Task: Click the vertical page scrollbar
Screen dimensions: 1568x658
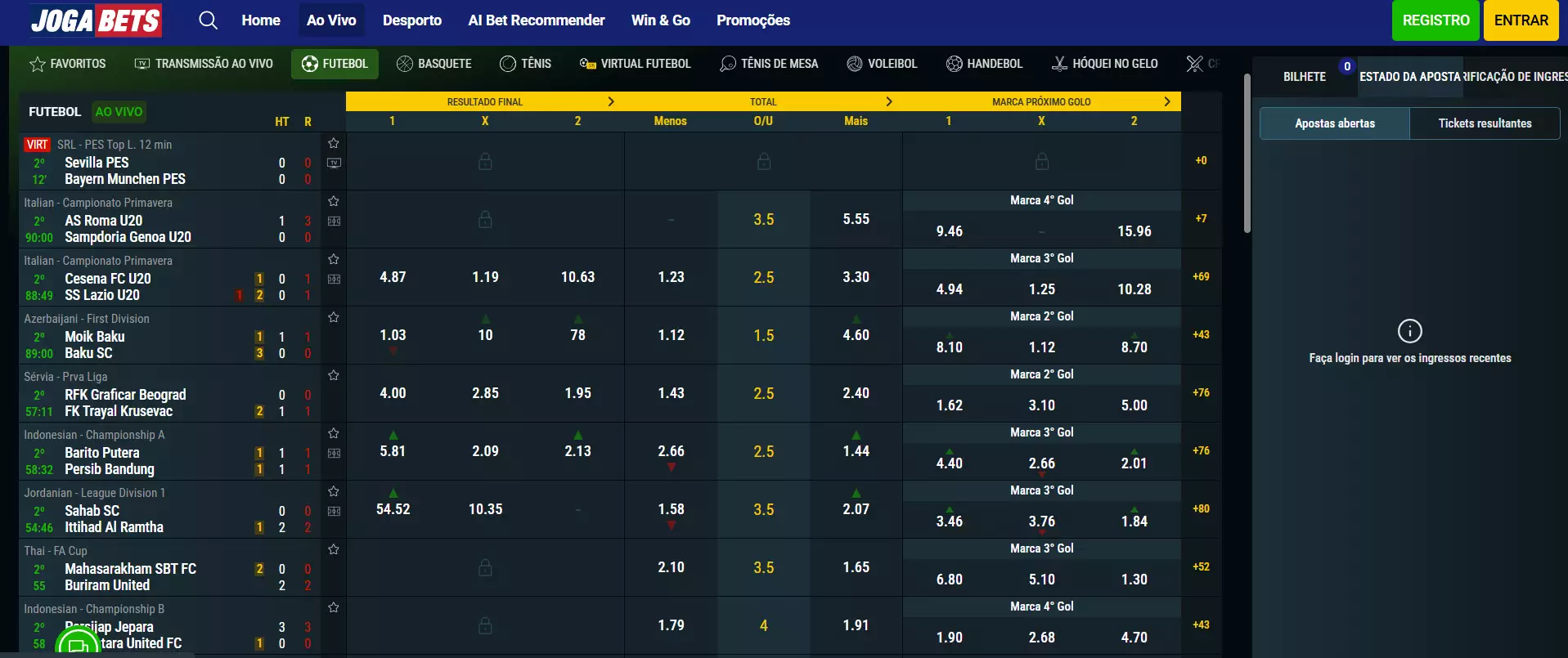Action: (1247, 155)
